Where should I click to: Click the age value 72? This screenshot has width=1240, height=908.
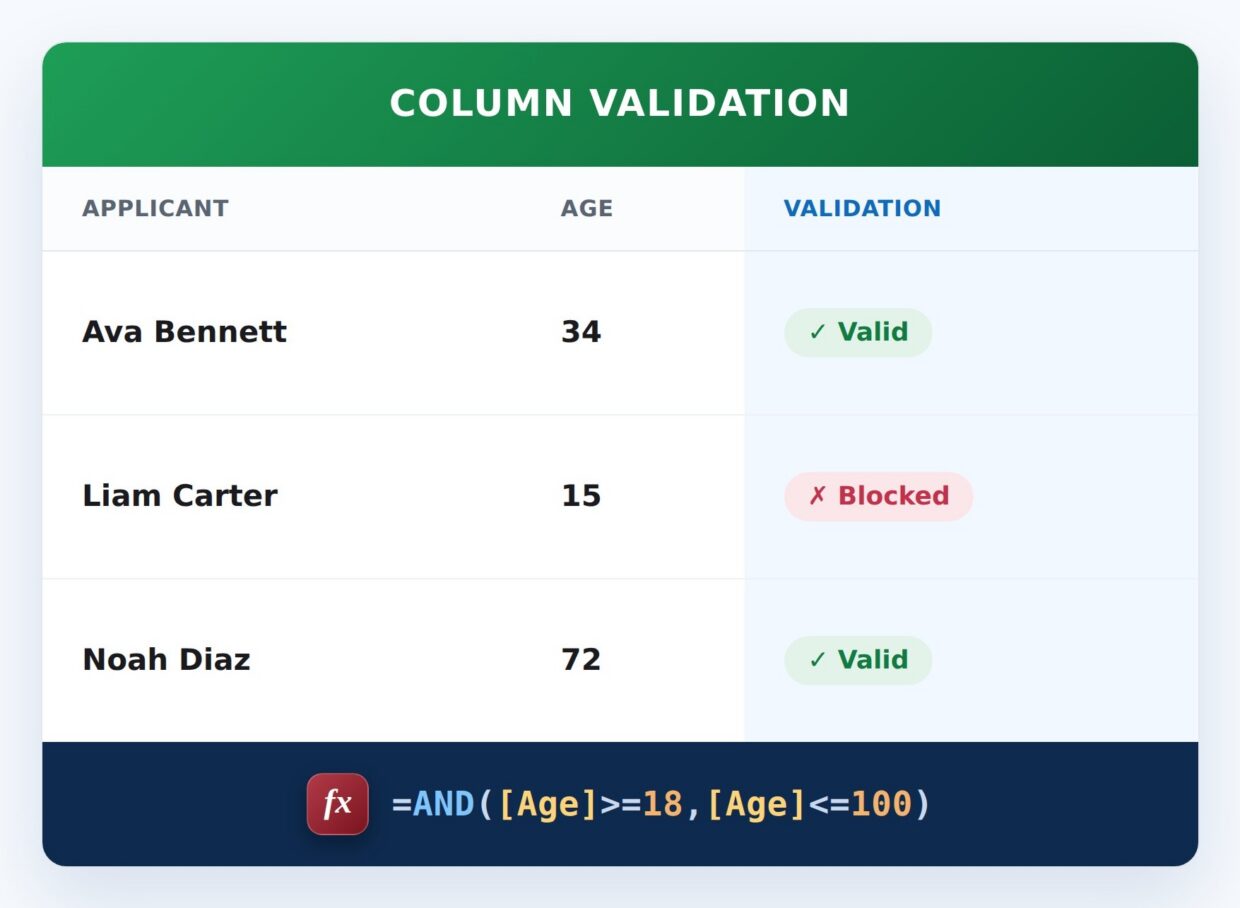coord(581,660)
